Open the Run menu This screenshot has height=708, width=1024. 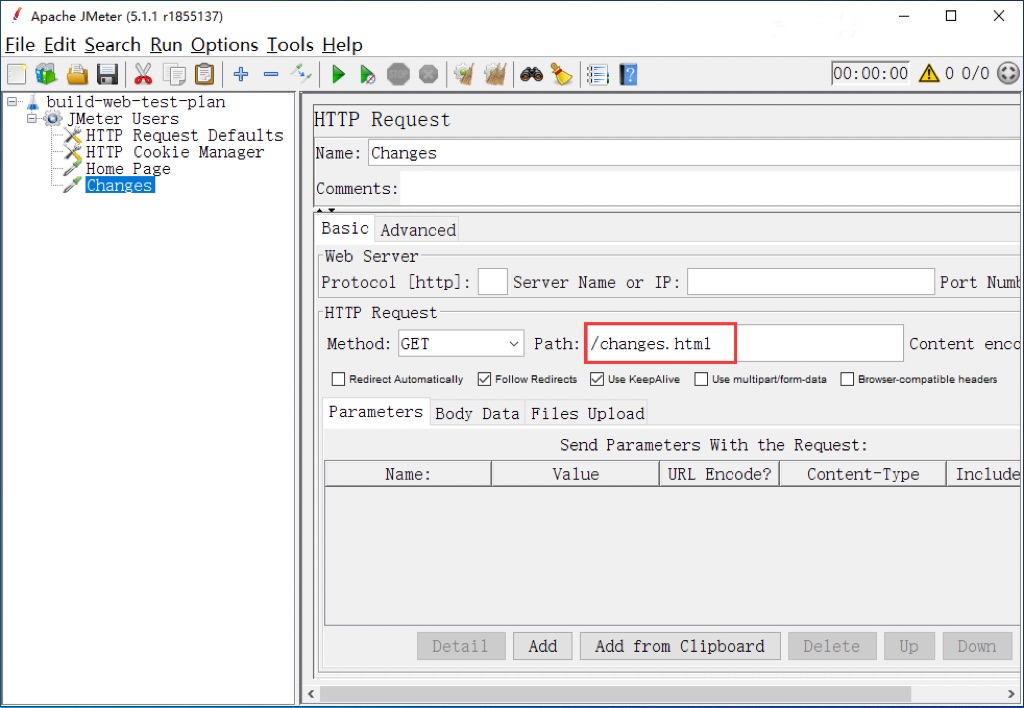click(166, 45)
